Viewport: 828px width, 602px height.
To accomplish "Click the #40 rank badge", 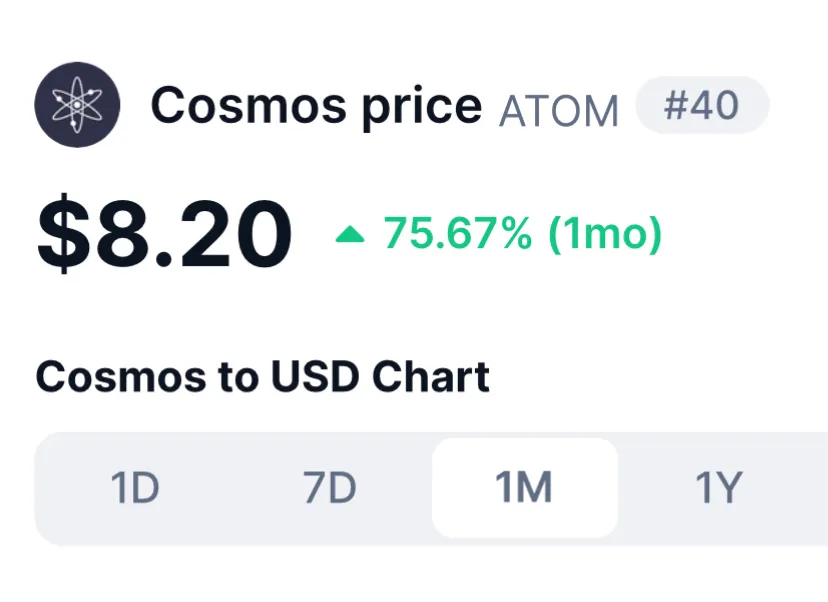I will pyautogui.click(x=702, y=105).
